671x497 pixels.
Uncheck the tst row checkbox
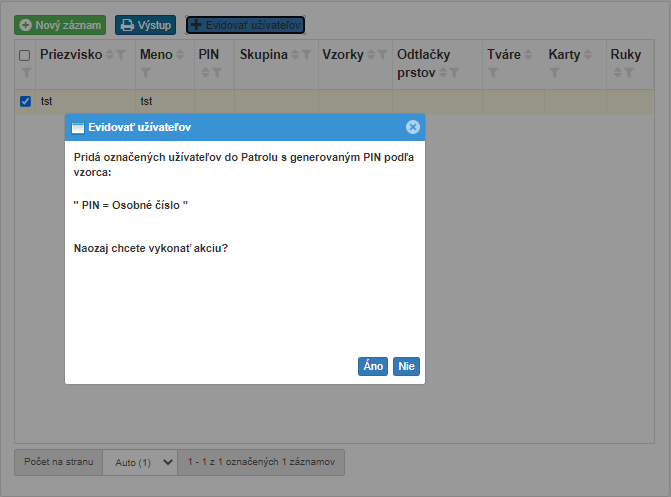[25, 101]
